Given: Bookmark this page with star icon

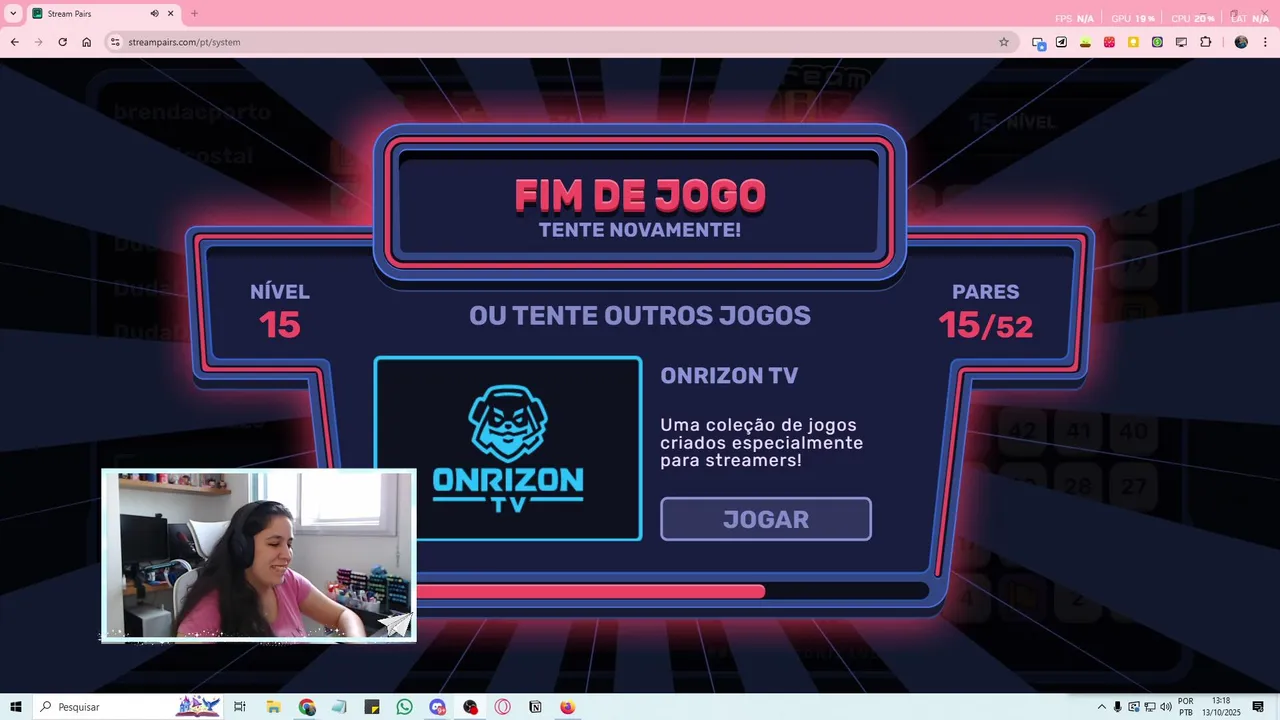Looking at the screenshot, I should [x=1004, y=42].
